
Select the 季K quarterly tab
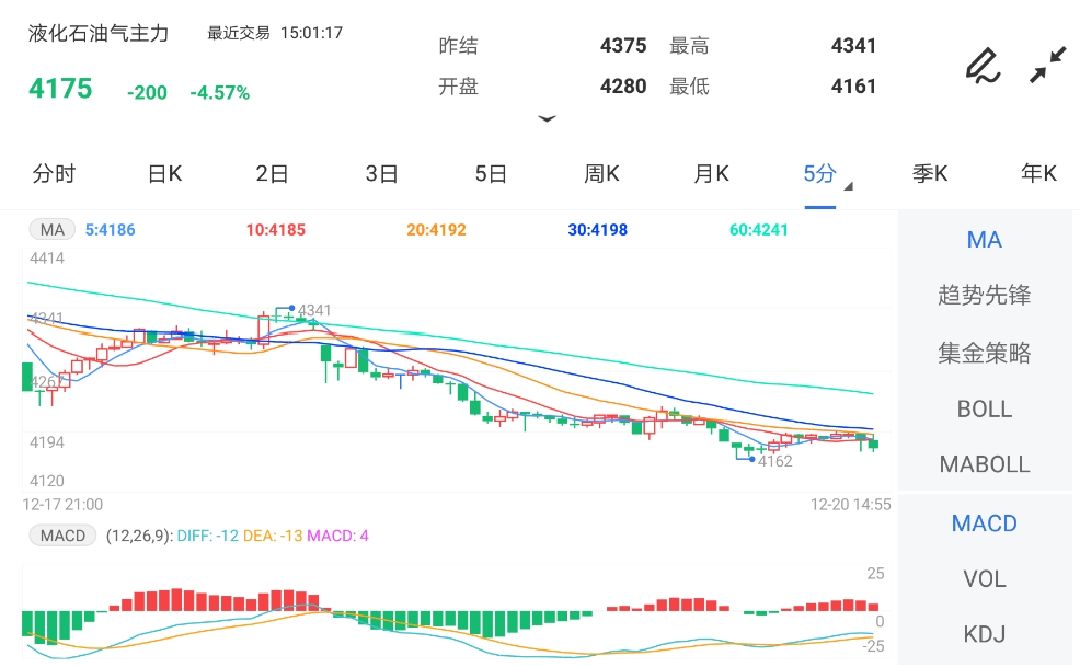(x=931, y=173)
